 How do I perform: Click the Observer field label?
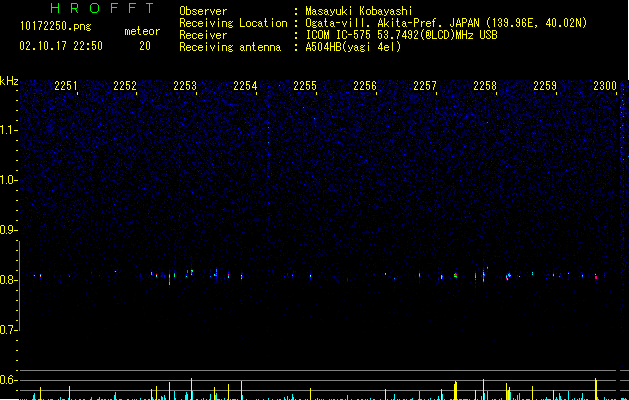(203, 11)
